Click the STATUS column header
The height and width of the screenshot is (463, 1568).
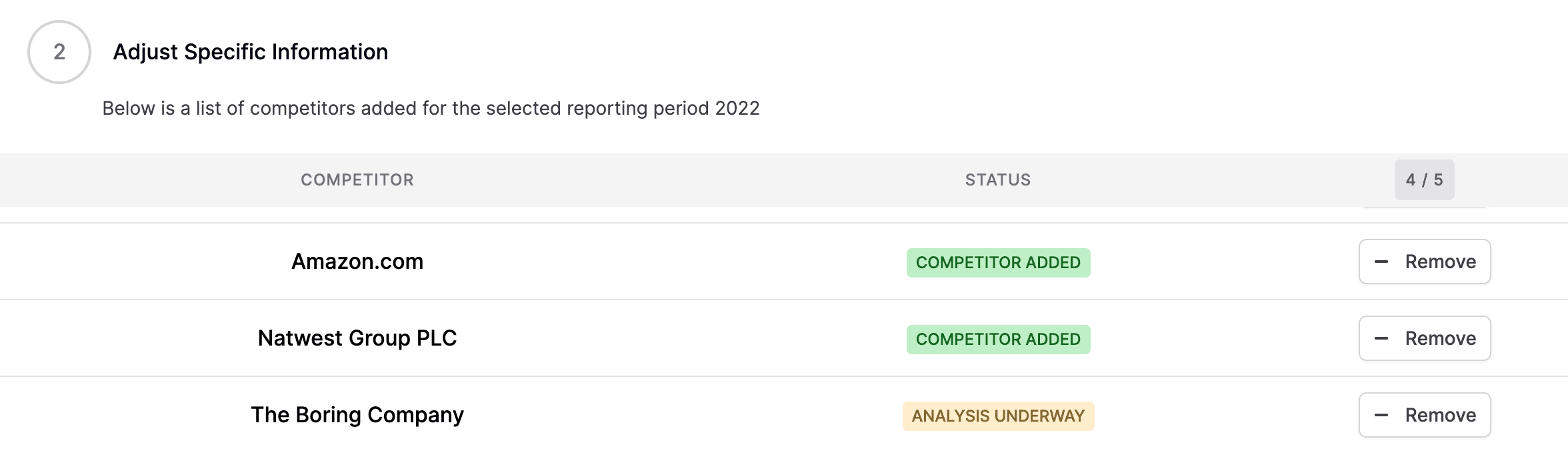pos(998,179)
